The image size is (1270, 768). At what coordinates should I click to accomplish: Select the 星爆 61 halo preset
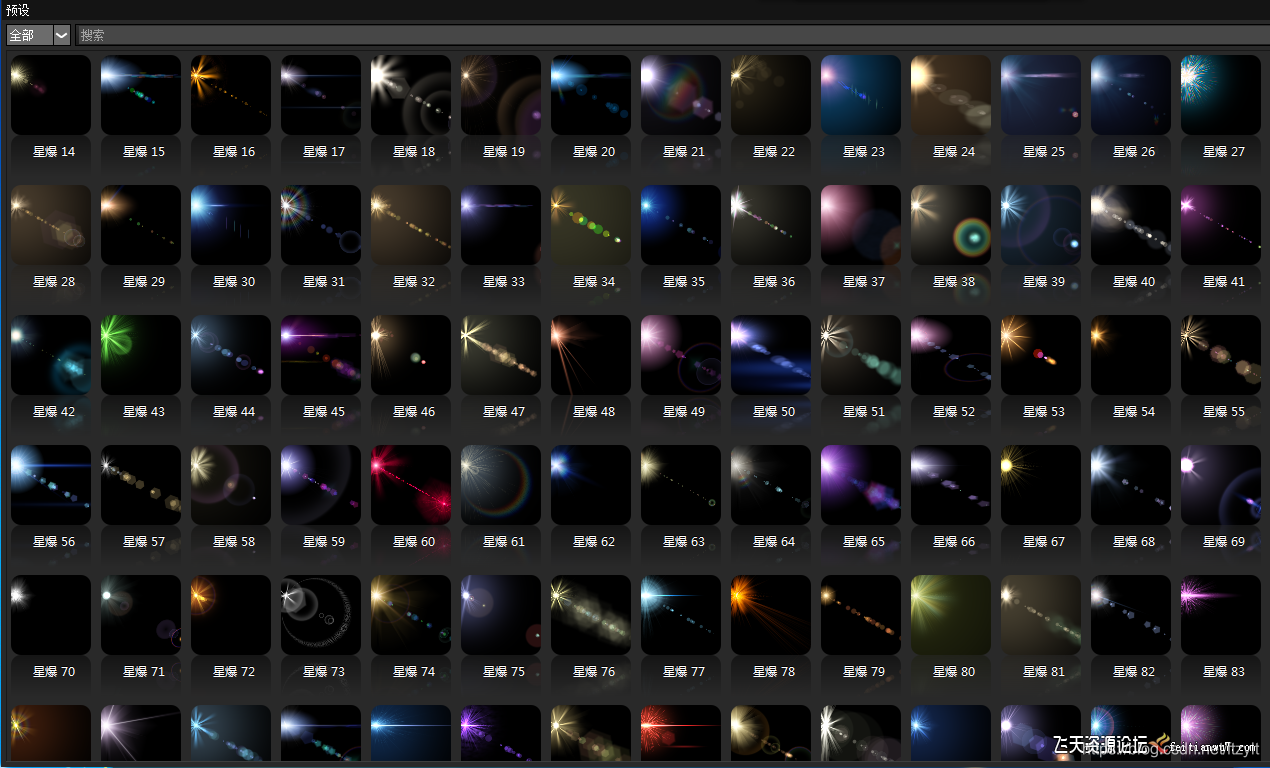point(501,485)
